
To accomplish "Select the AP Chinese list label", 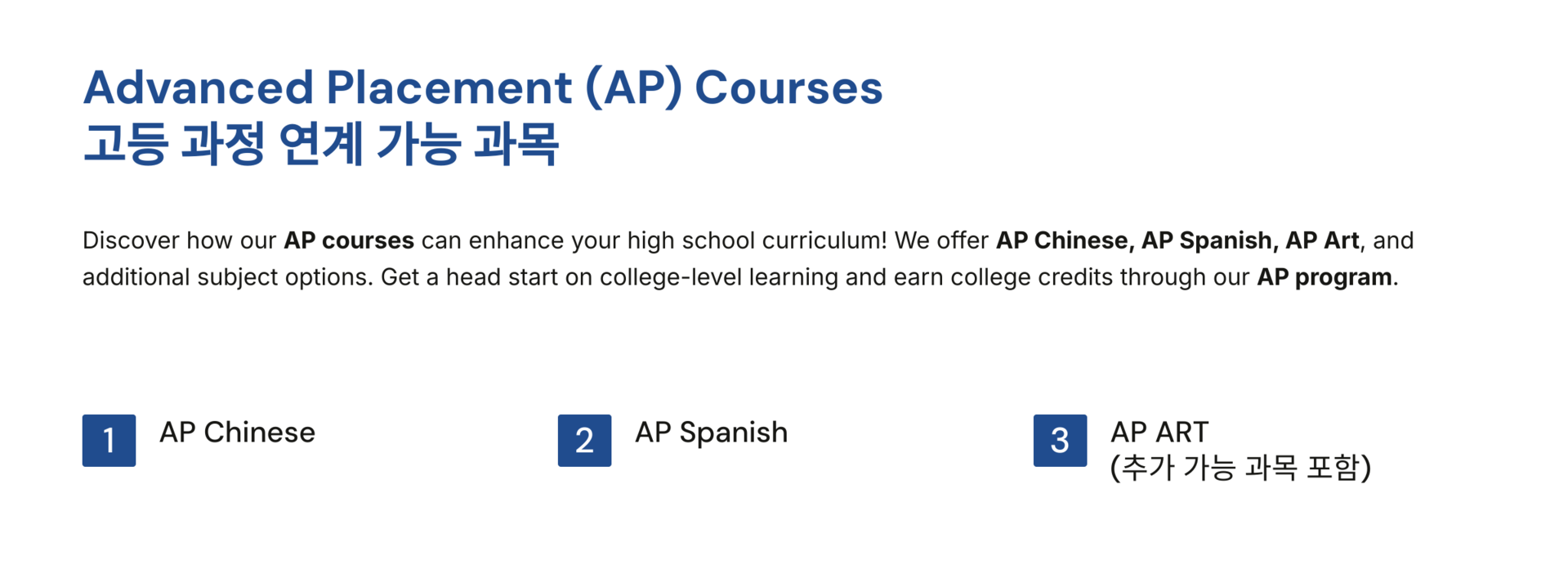I will tap(237, 432).
